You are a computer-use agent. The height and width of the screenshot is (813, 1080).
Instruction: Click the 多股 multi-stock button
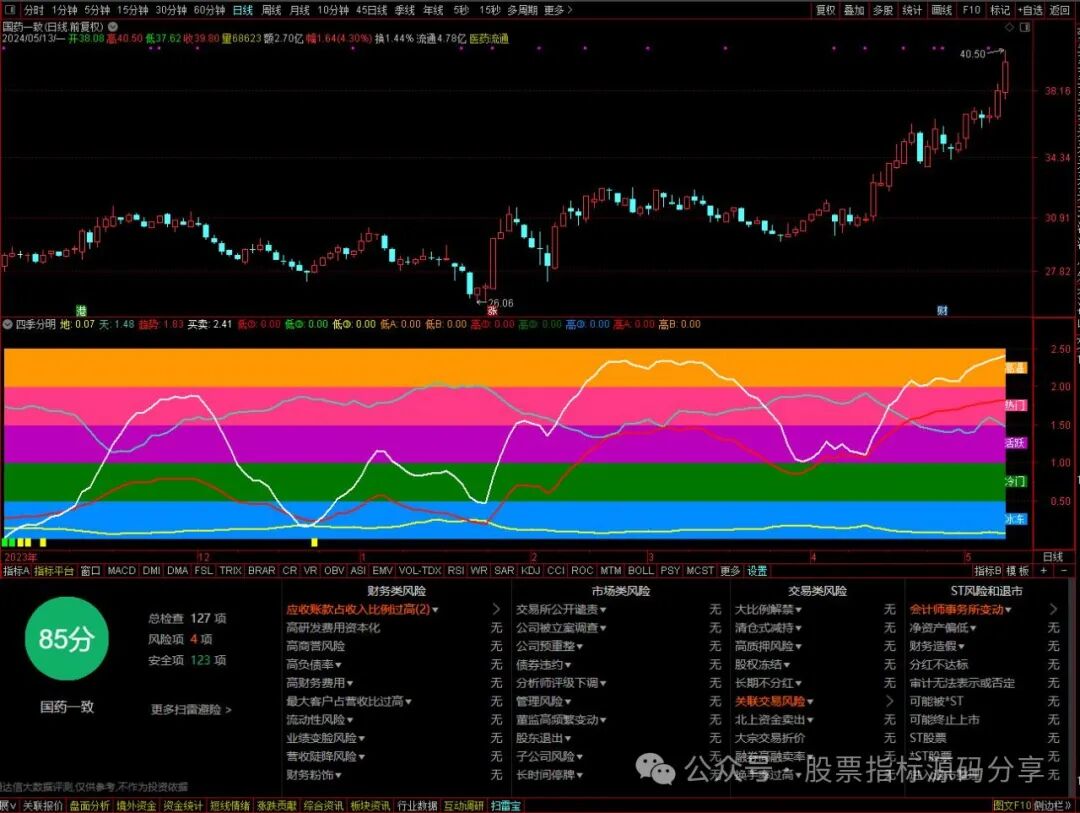coord(883,10)
